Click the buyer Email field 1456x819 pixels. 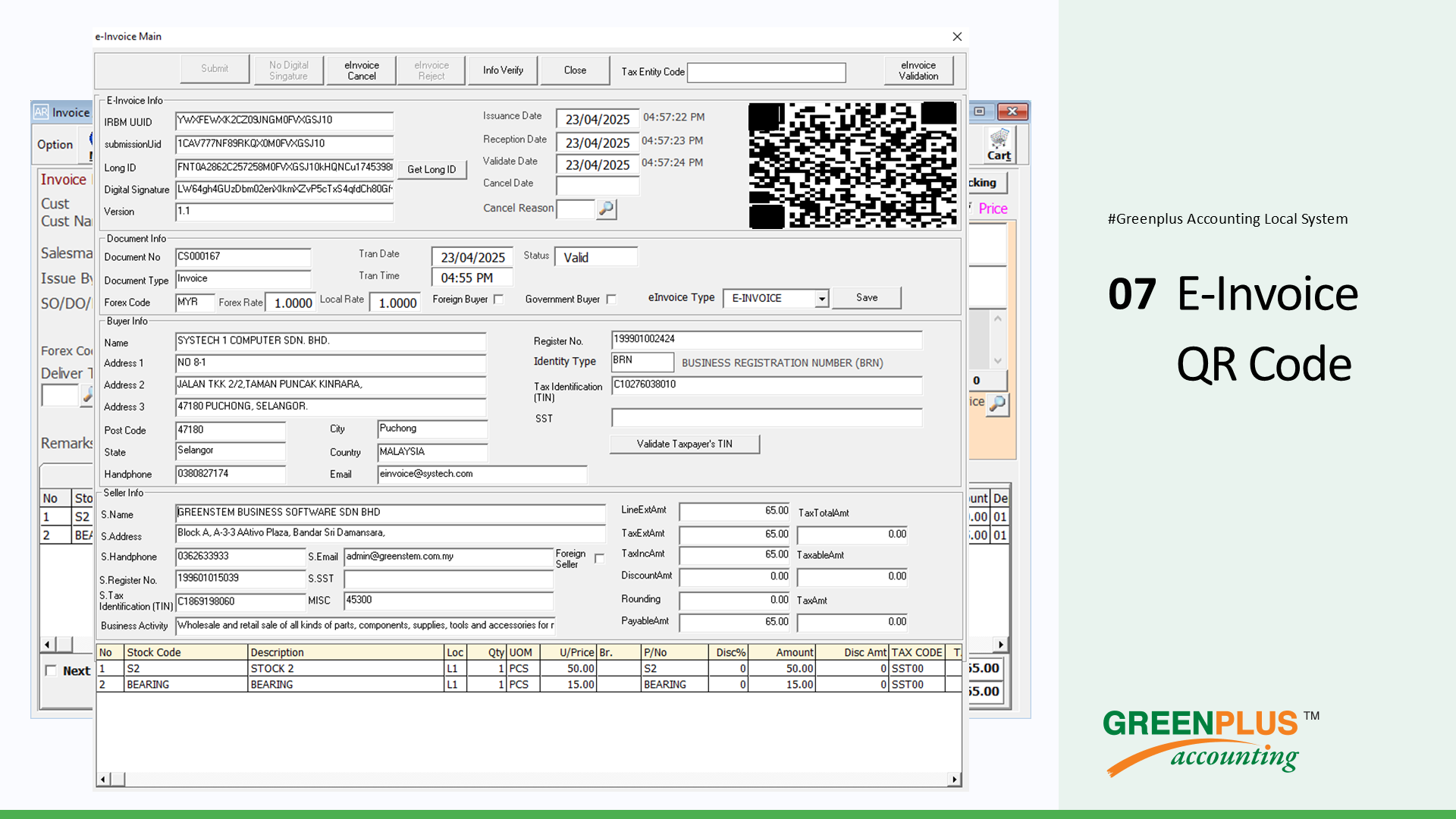pyautogui.click(x=482, y=474)
